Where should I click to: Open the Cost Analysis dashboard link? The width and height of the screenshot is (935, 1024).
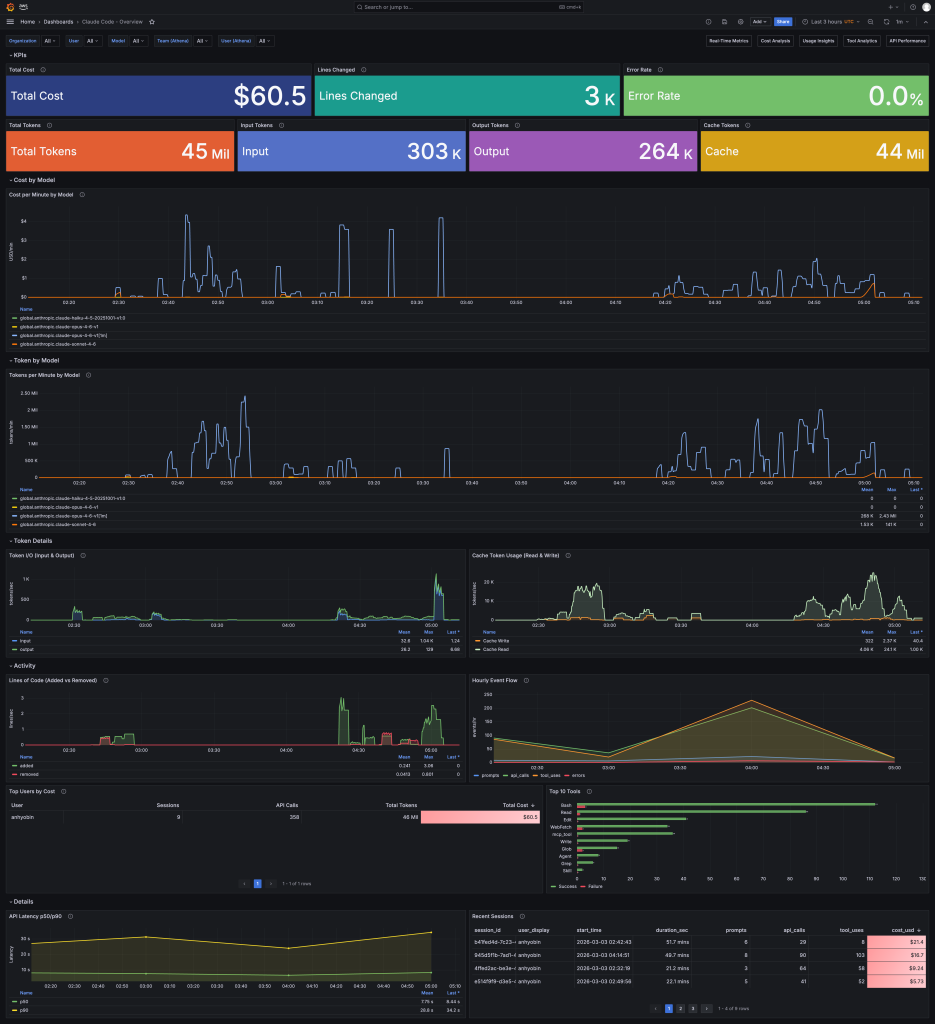point(775,41)
